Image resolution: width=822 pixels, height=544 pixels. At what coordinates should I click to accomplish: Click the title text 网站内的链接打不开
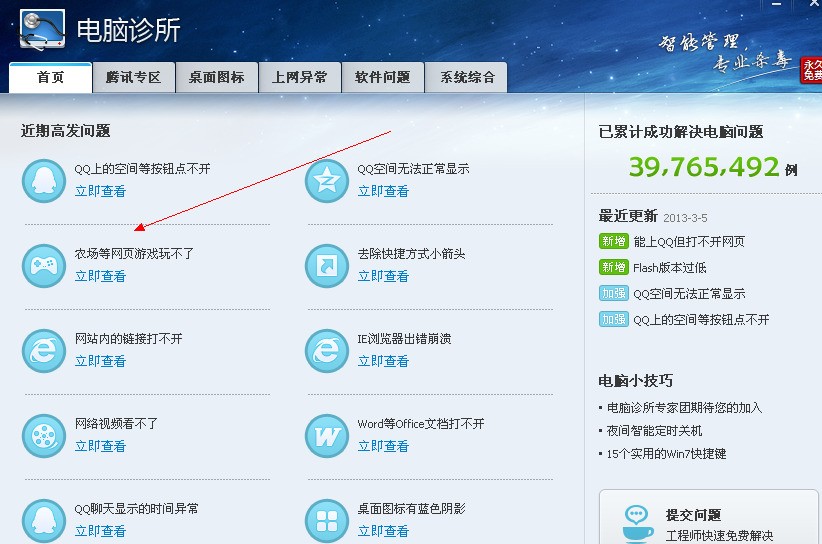point(128,339)
